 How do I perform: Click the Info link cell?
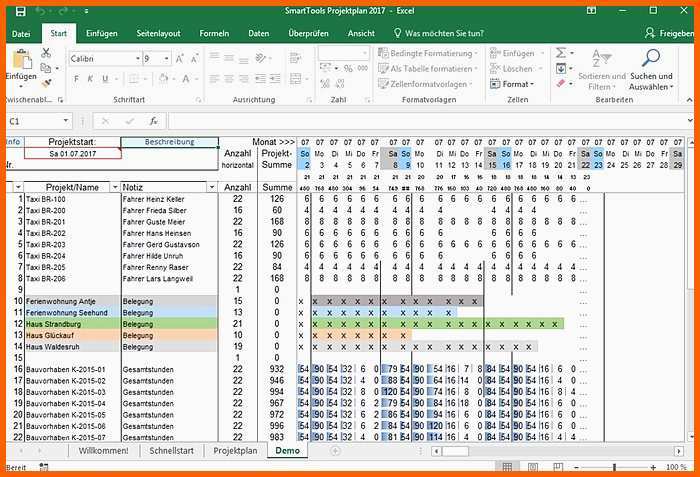coord(13,142)
